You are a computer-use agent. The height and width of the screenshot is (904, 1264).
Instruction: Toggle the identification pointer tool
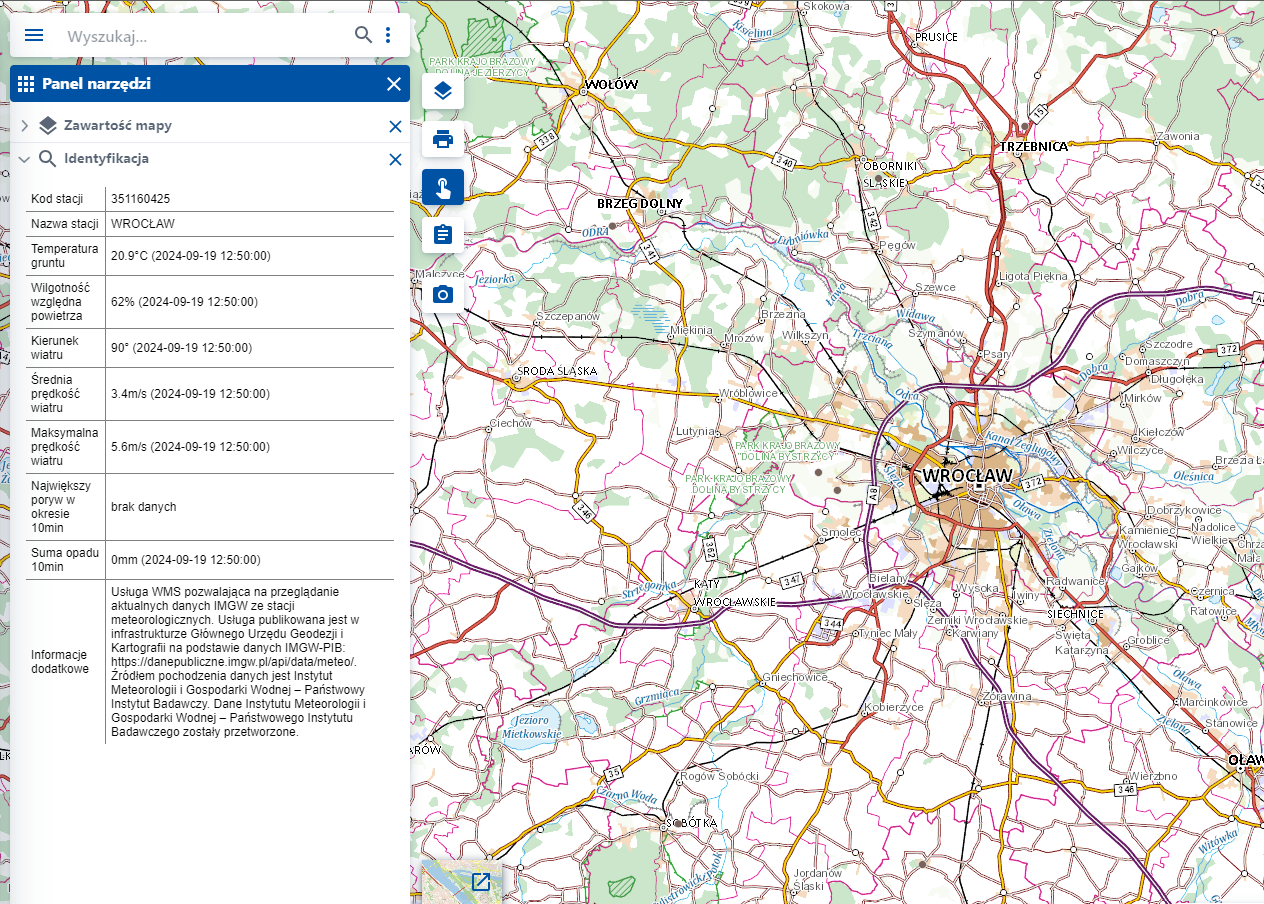[443, 187]
